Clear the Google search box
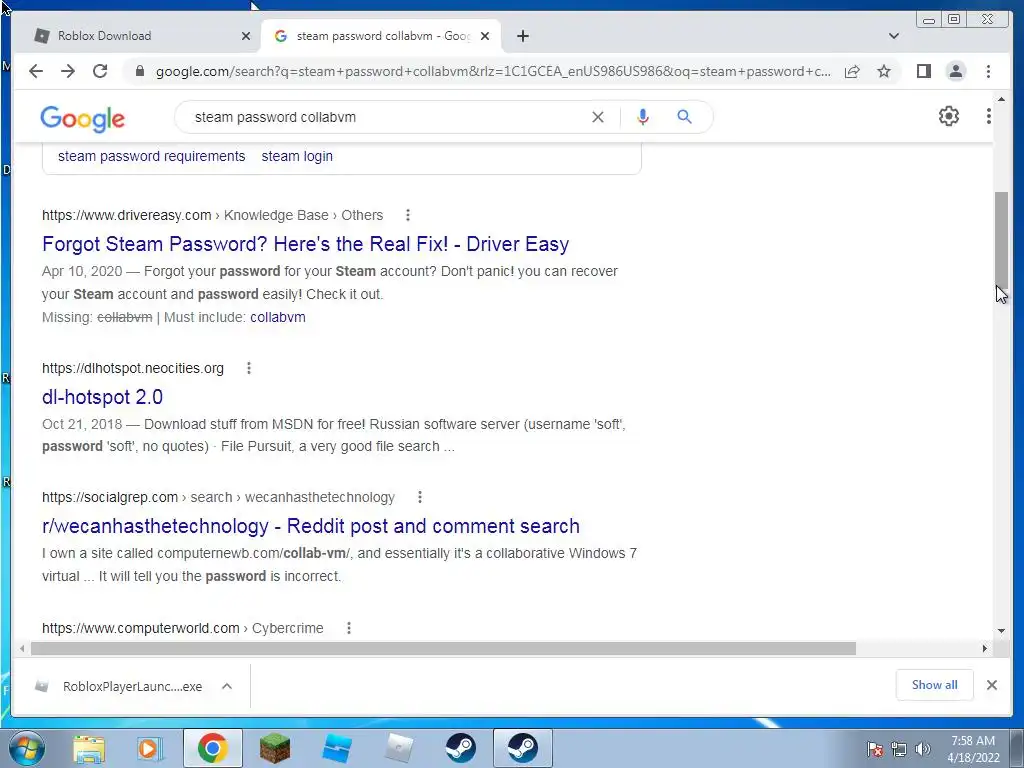The image size is (1024, 768). click(x=598, y=117)
